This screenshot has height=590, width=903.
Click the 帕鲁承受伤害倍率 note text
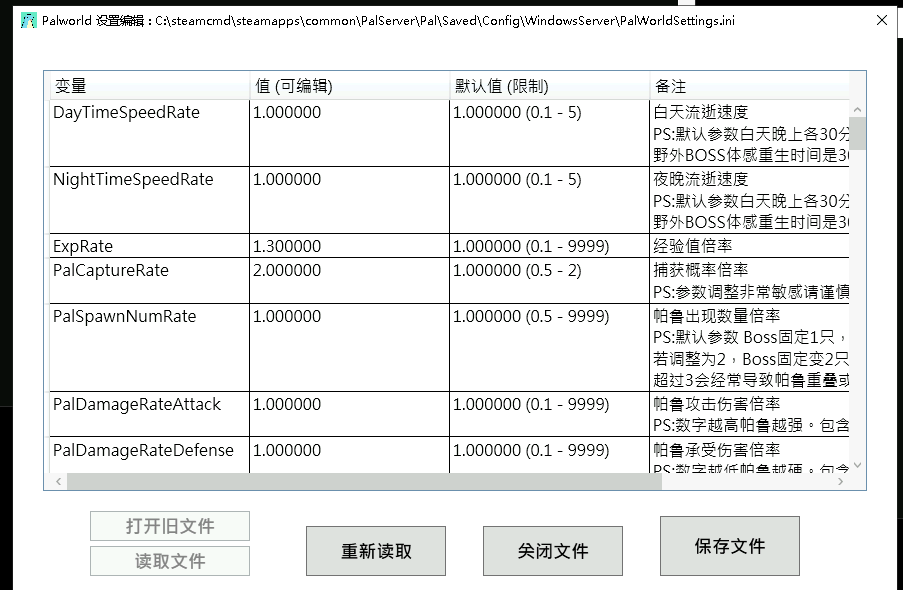pyautogui.click(x=717, y=451)
